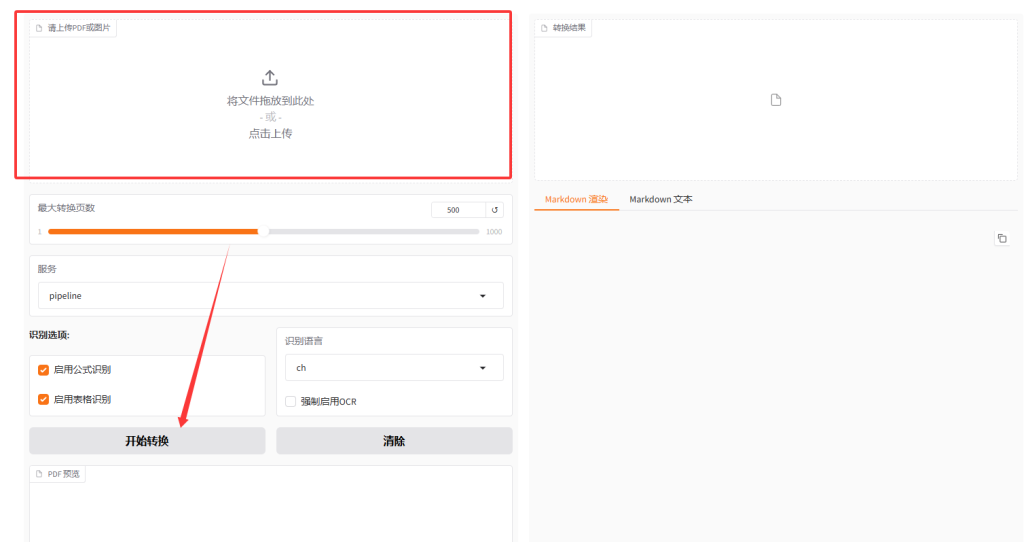The height and width of the screenshot is (542, 1024).
Task: Click the 最大转换页数 slider handle
Action: tap(263, 231)
